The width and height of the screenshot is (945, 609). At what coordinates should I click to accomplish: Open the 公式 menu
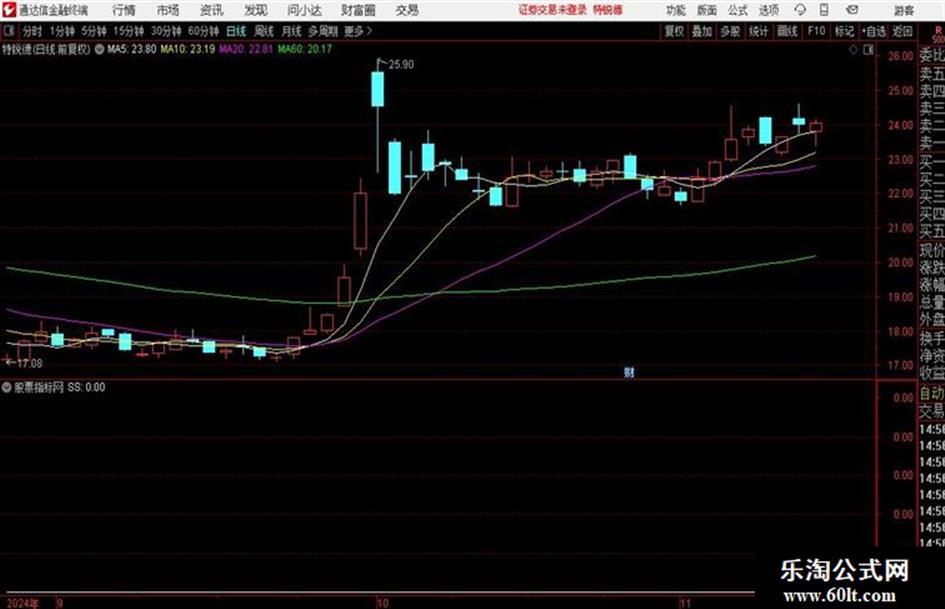(x=737, y=10)
